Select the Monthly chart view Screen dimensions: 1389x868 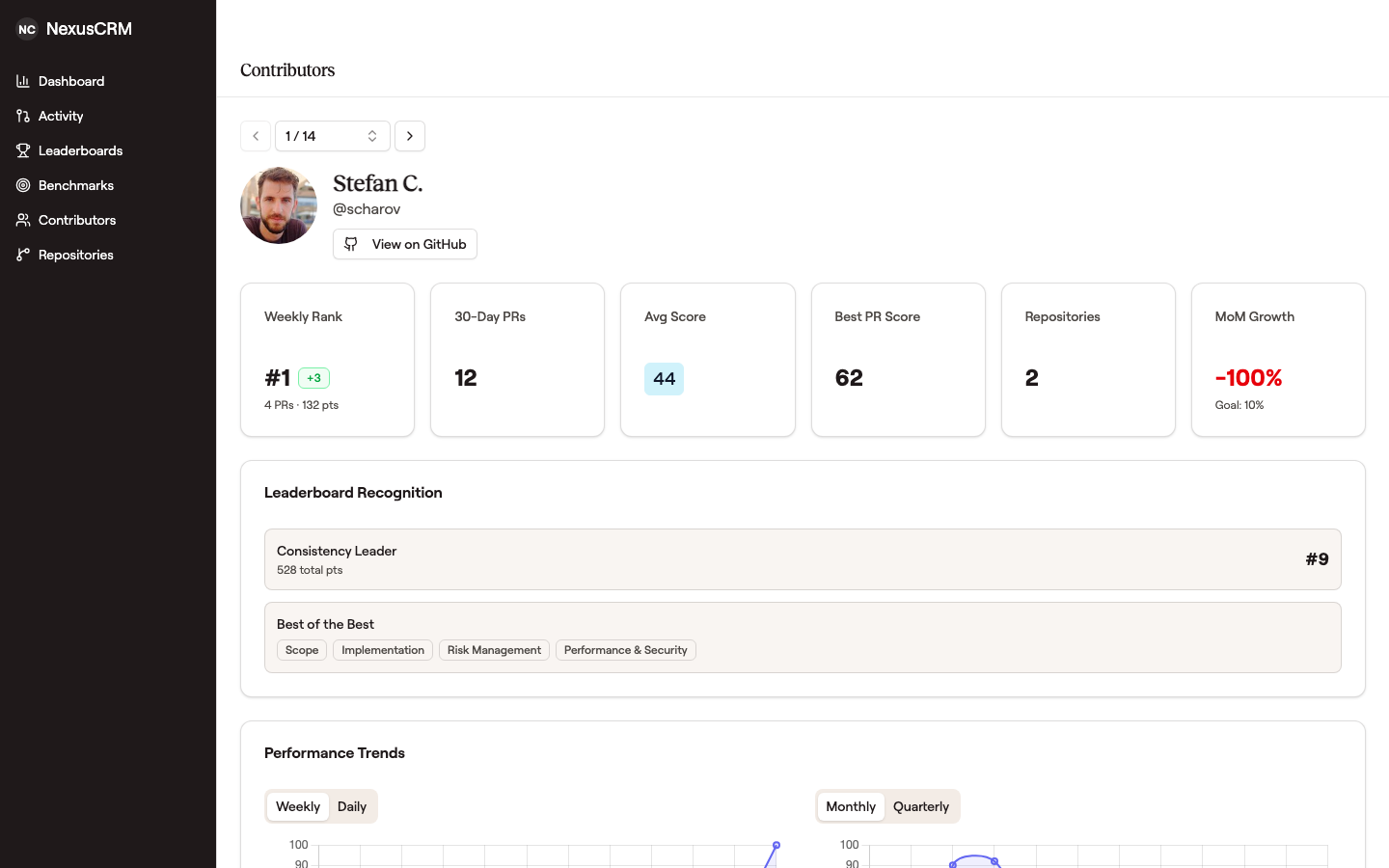[x=851, y=806]
